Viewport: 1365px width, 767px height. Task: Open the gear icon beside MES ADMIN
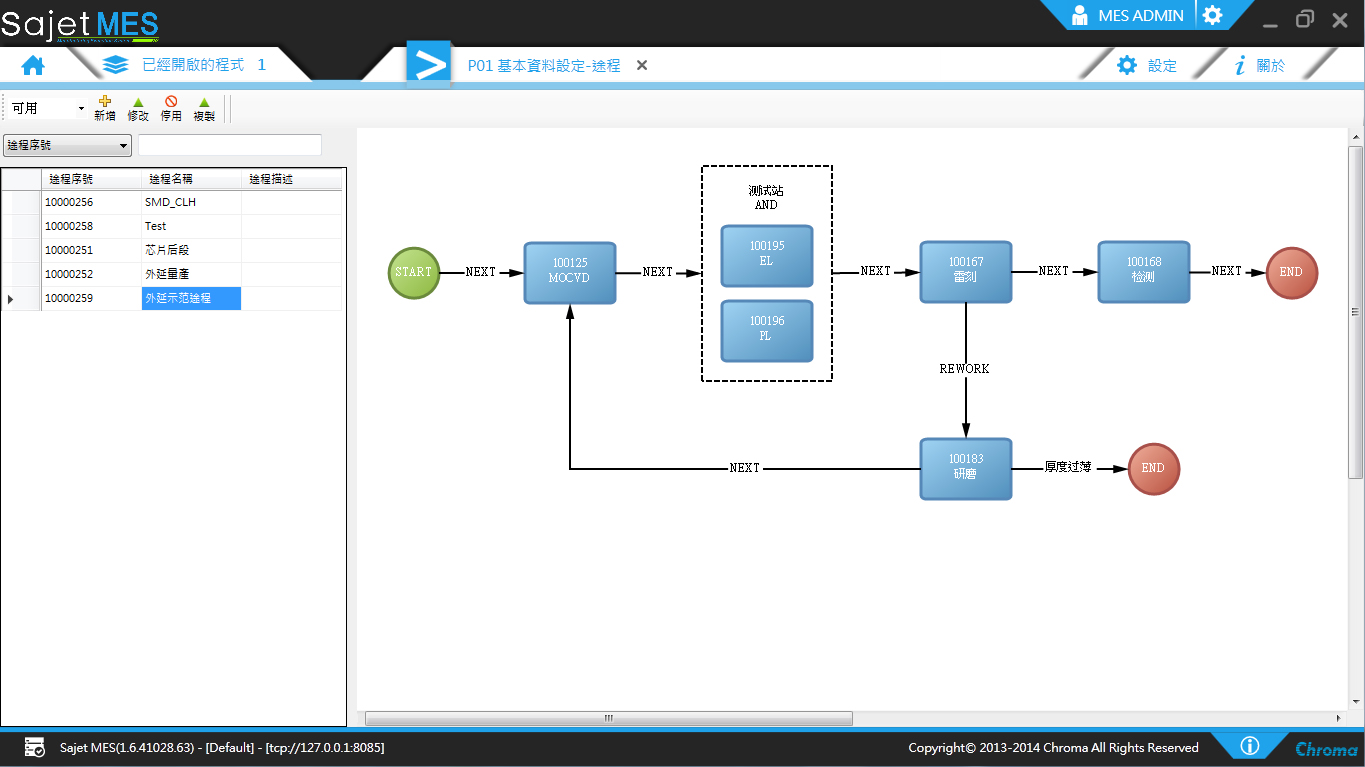(1212, 15)
